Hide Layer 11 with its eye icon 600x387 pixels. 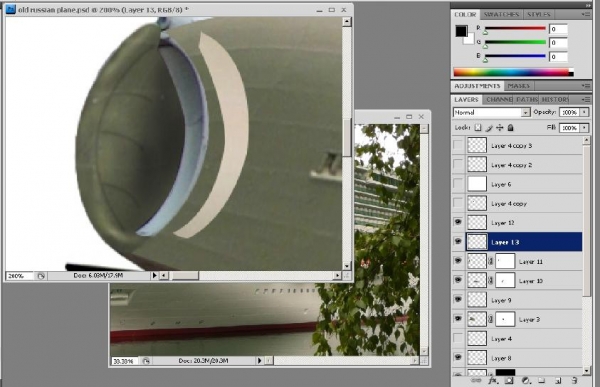(458, 261)
